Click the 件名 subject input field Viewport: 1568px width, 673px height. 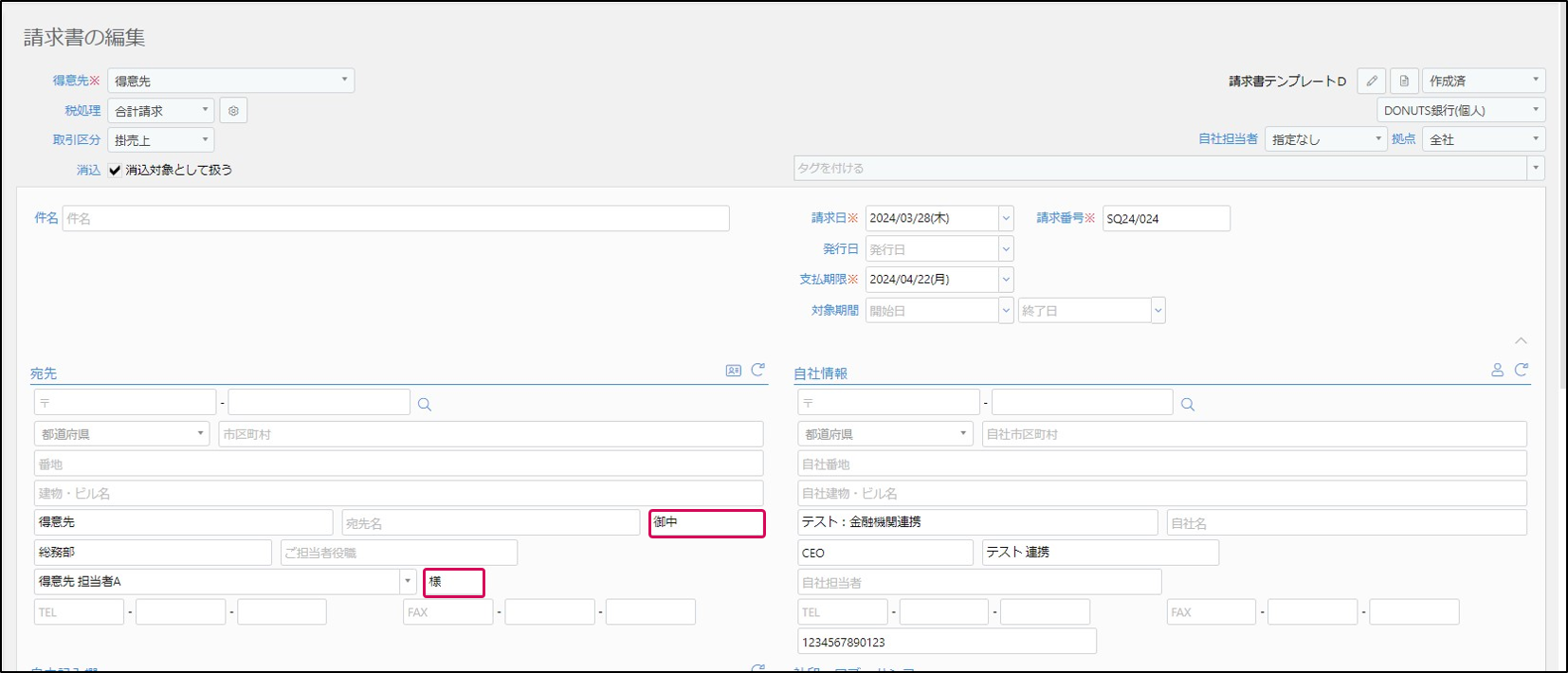pos(395,219)
